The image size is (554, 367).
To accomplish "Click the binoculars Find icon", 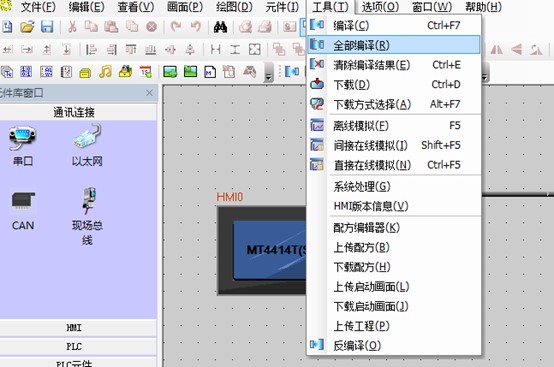I will (x=220, y=27).
